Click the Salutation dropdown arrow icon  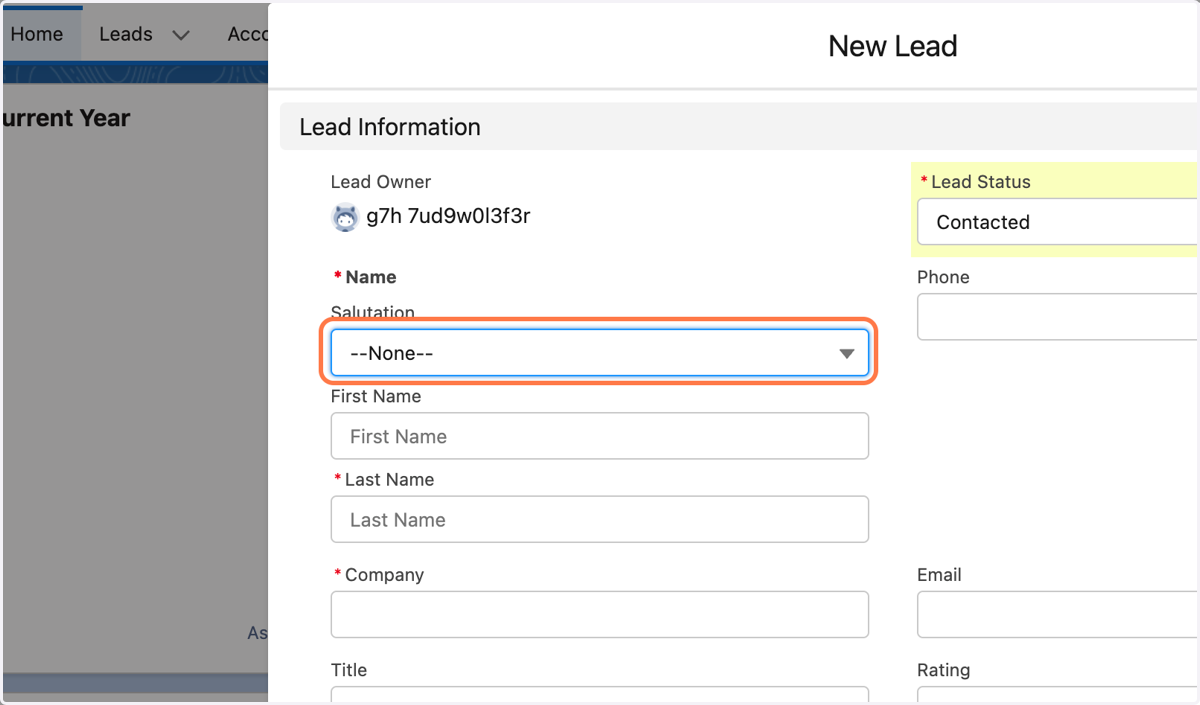847,354
